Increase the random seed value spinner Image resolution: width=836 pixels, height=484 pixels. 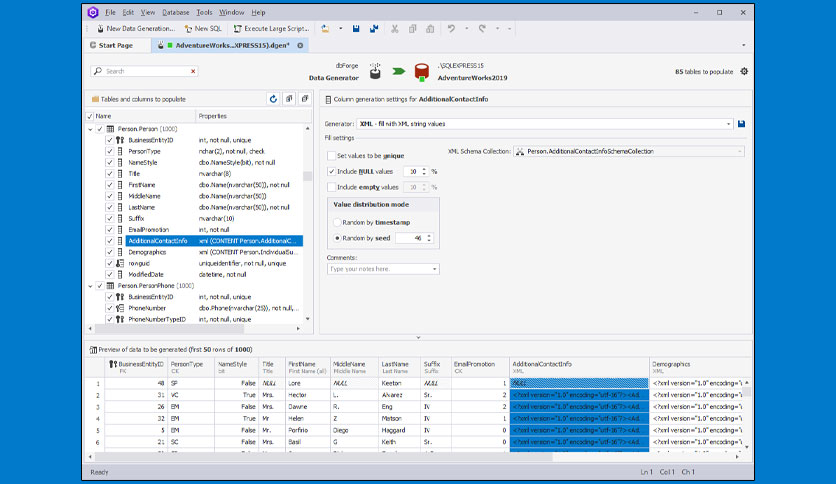pyautogui.click(x=429, y=236)
